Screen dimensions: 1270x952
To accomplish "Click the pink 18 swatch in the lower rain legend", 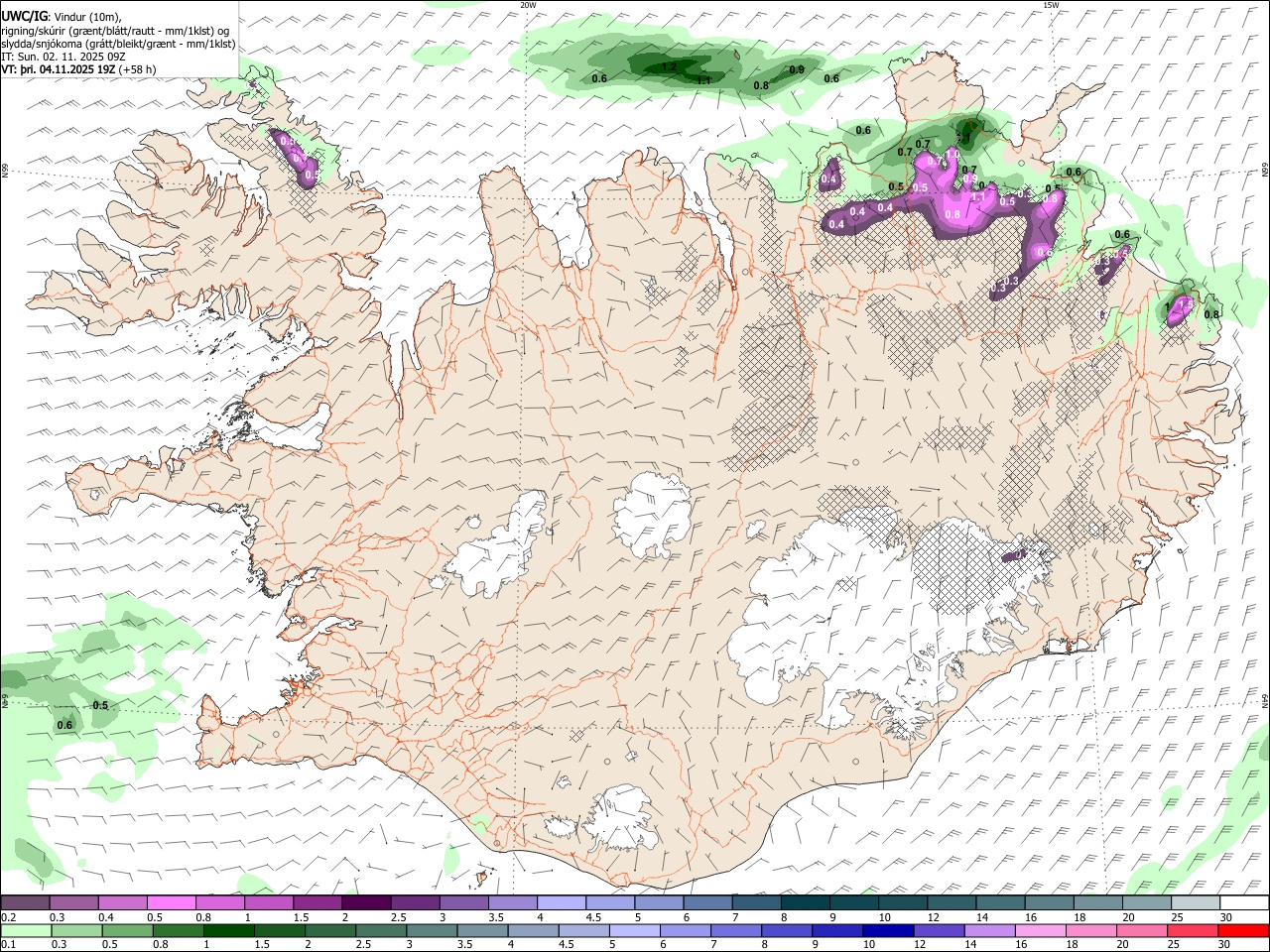I will [x=1090, y=930].
